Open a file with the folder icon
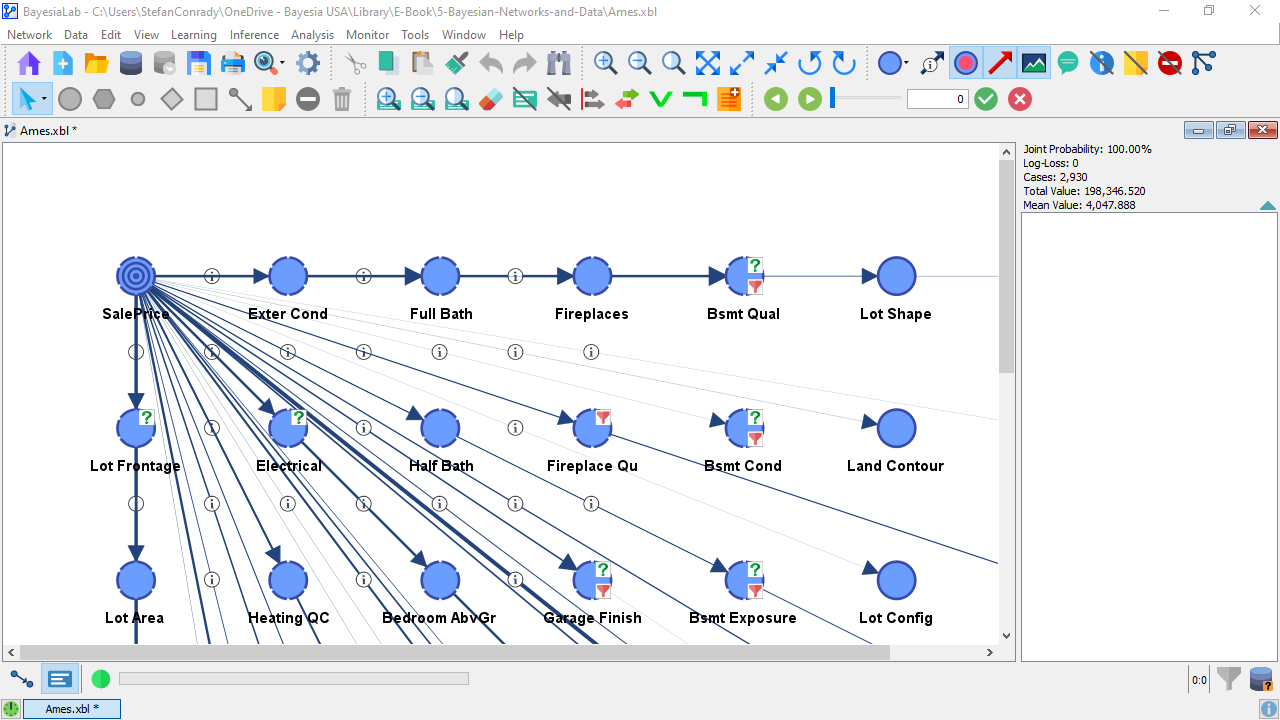This screenshot has width=1280, height=720. pyautogui.click(x=97, y=64)
